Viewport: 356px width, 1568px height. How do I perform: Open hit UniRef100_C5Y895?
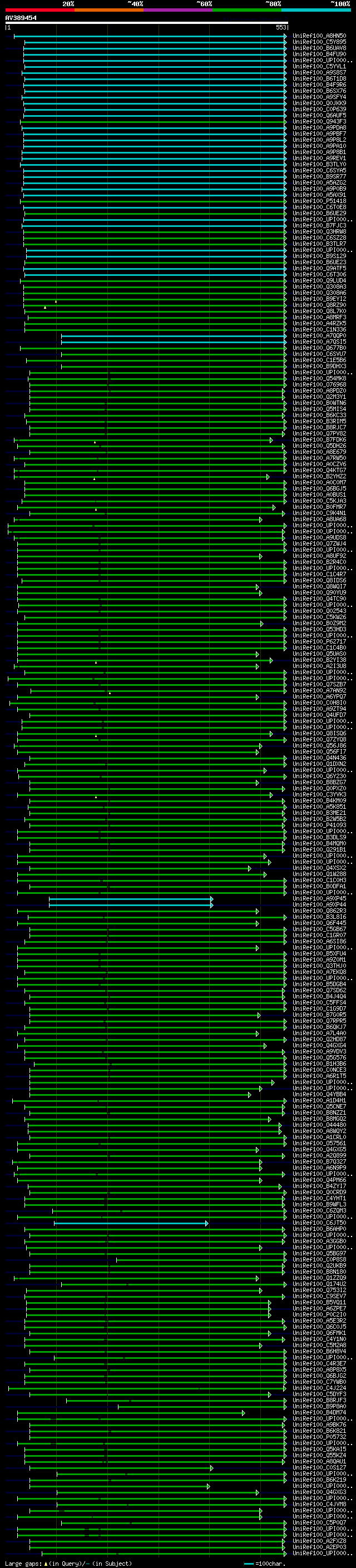[x=319, y=42]
